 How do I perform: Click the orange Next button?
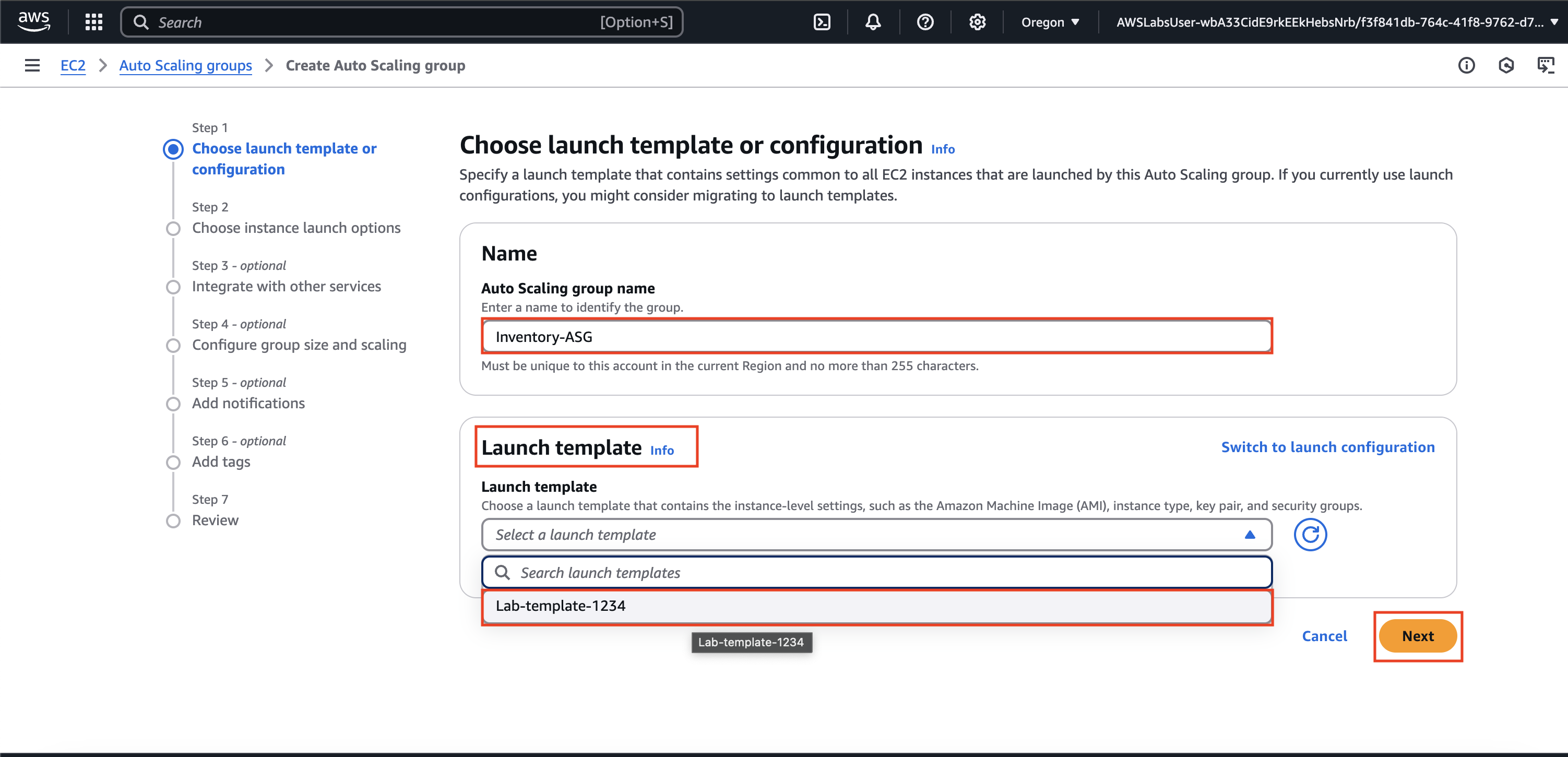point(1417,636)
